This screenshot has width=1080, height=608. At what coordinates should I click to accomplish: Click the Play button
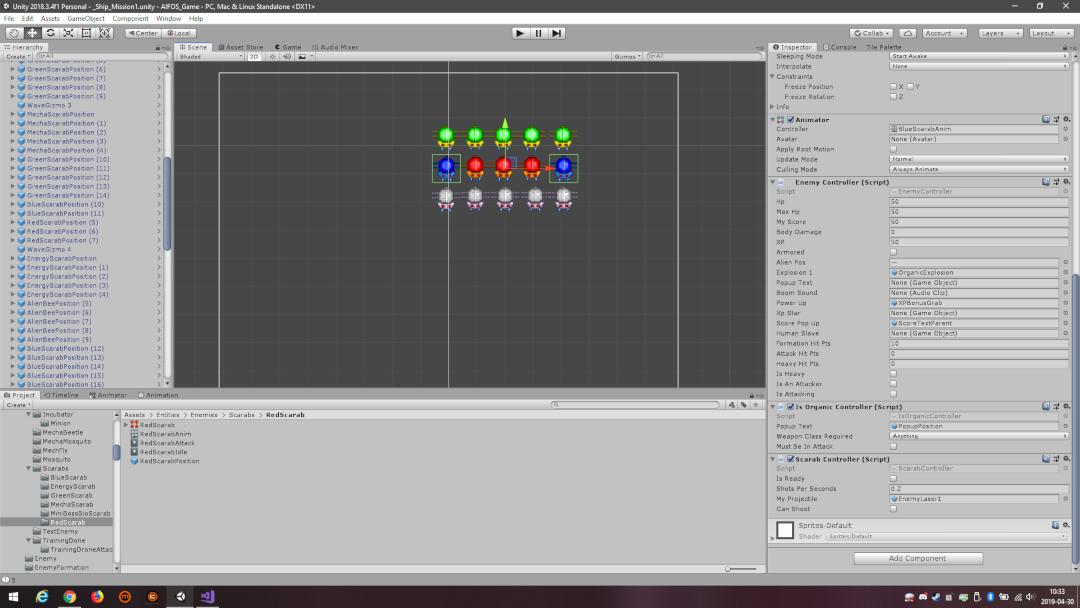pos(520,33)
